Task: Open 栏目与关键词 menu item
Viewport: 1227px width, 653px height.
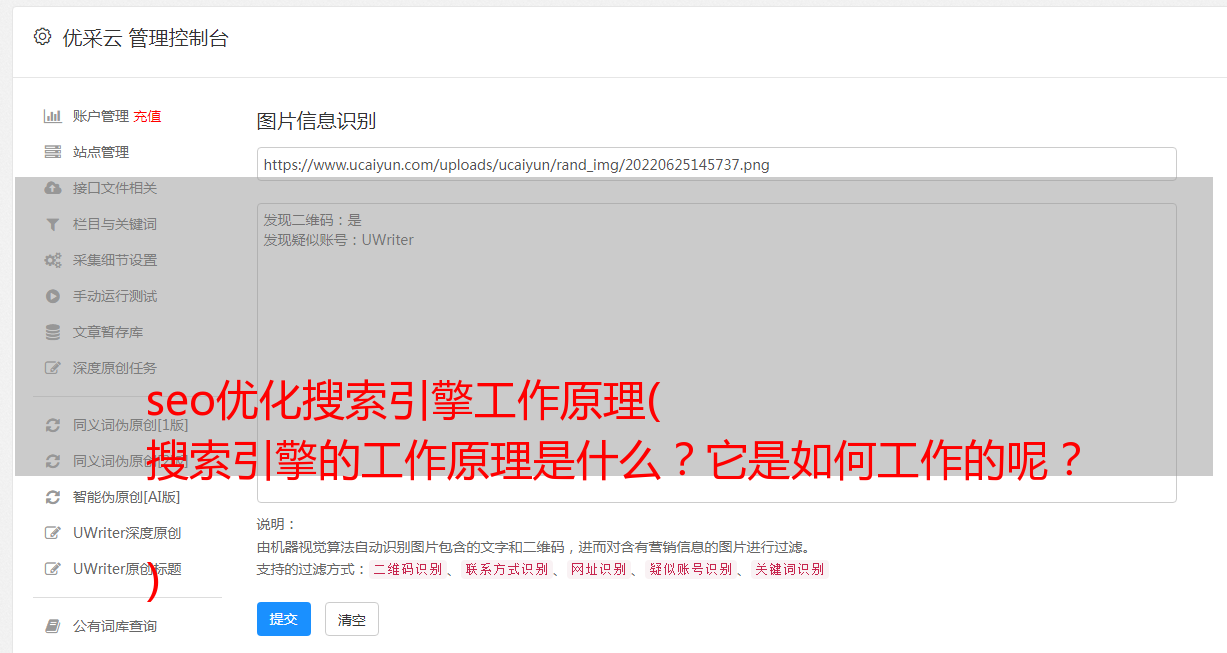Action: 115,224
